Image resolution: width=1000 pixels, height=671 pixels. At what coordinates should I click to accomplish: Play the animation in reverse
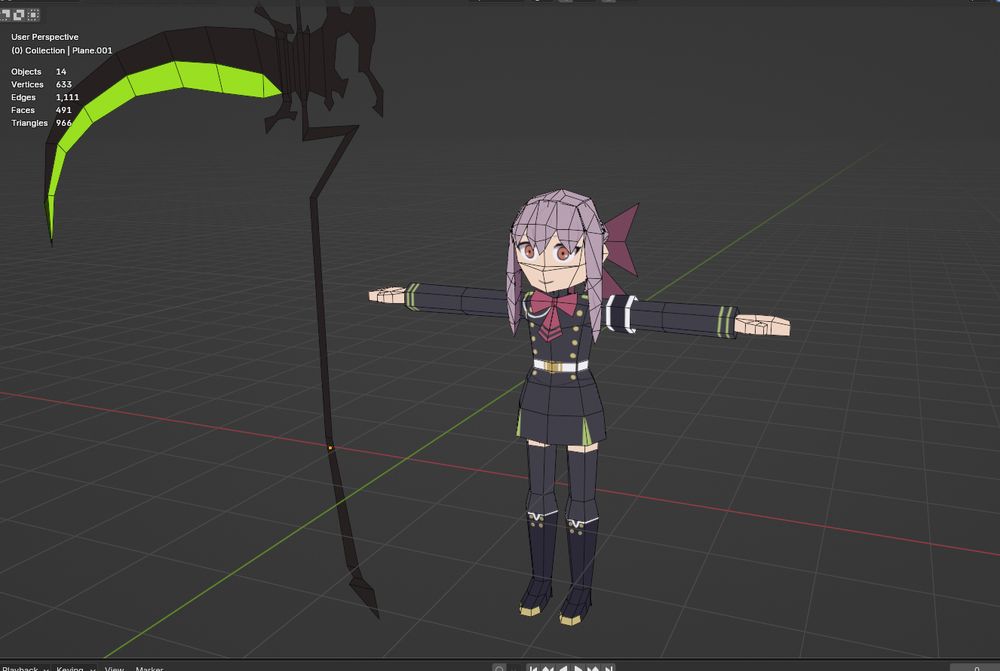coord(562,667)
